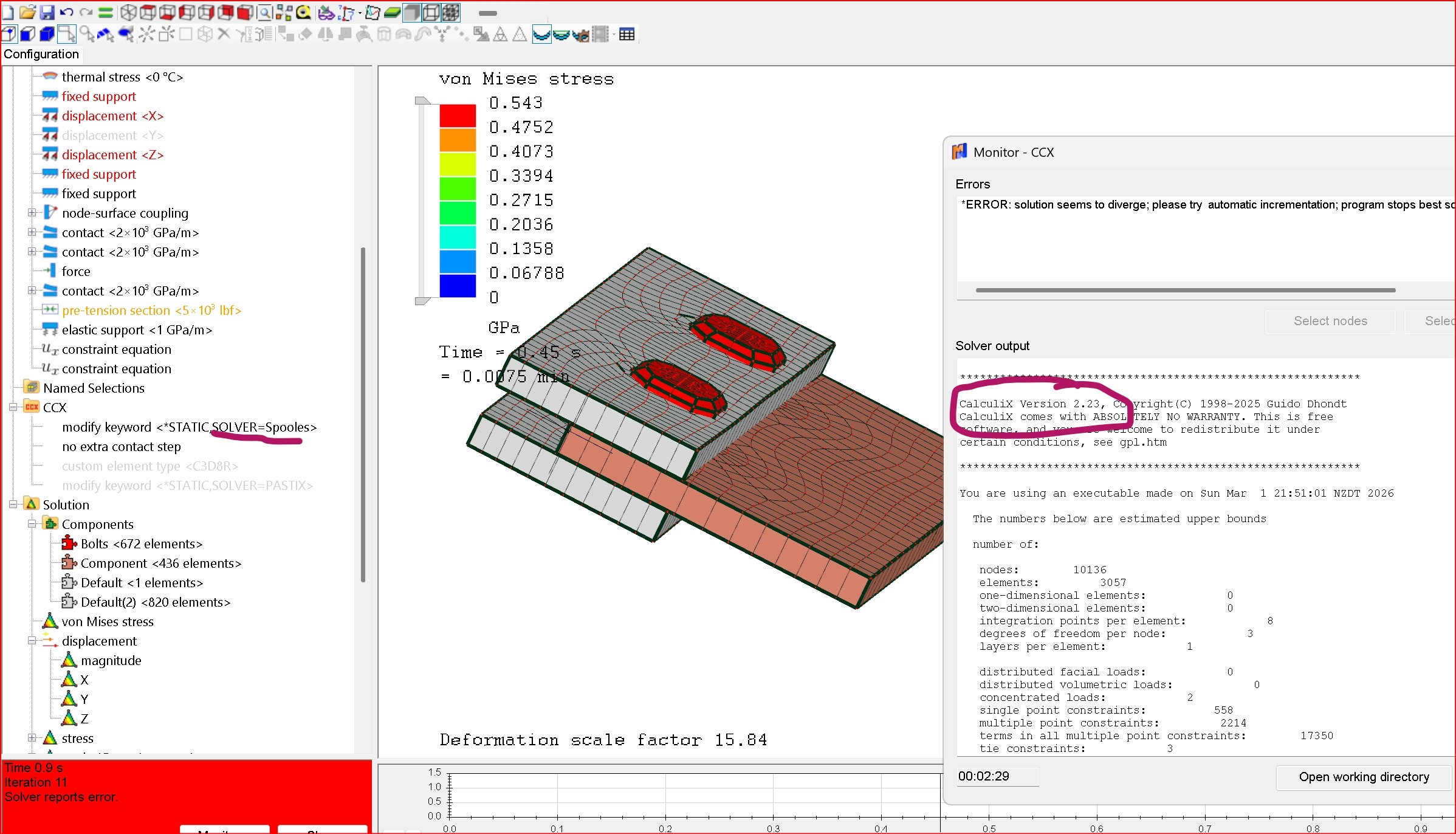The image size is (1456, 834).
Task: Click the Open folder icon
Action: click(27, 12)
